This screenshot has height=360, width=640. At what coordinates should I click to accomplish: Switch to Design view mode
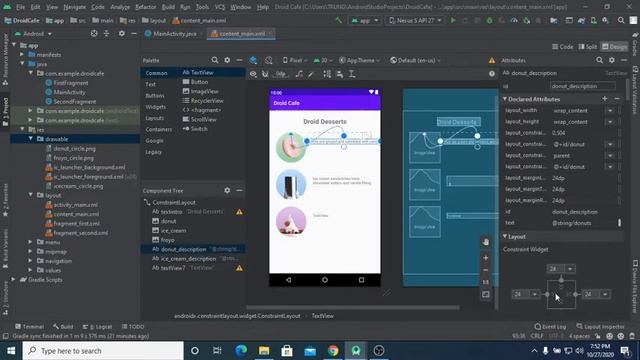(614, 47)
